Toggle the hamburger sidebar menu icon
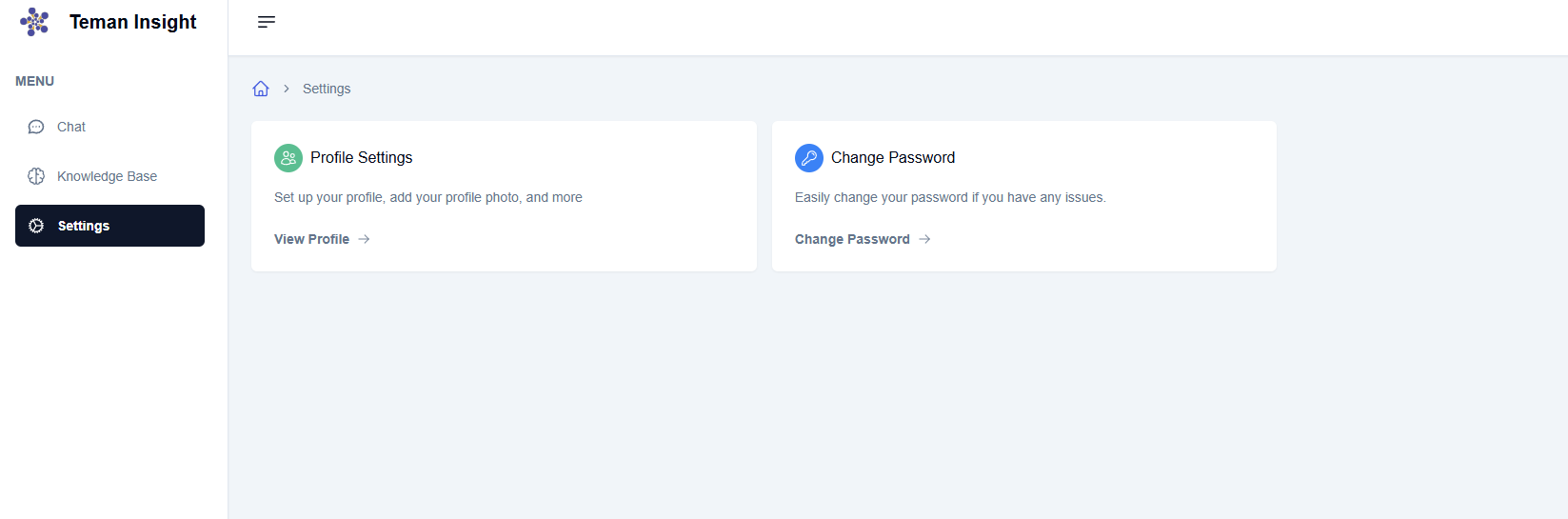This screenshot has width=1568, height=519. (267, 22)
